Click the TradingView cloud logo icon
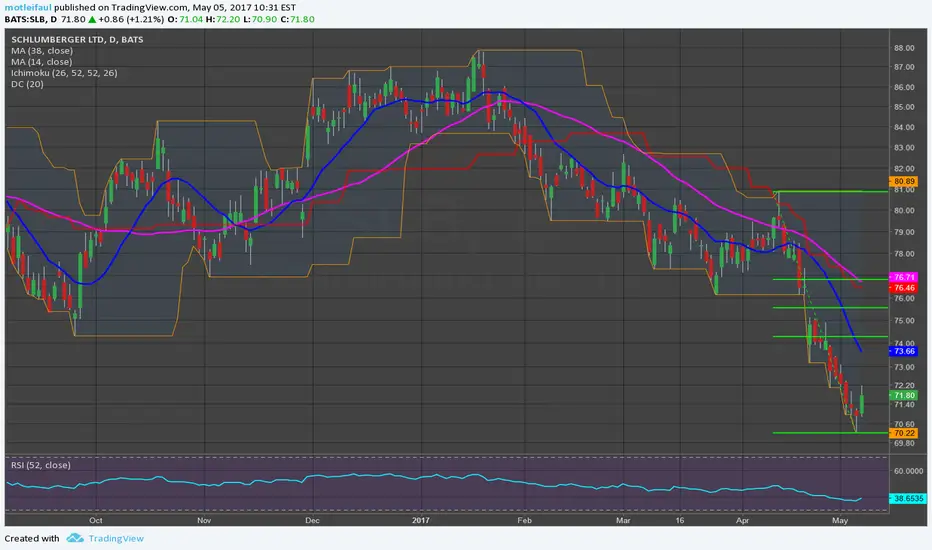The height and width of the screenshot is (550, 932). coord(75,538)
